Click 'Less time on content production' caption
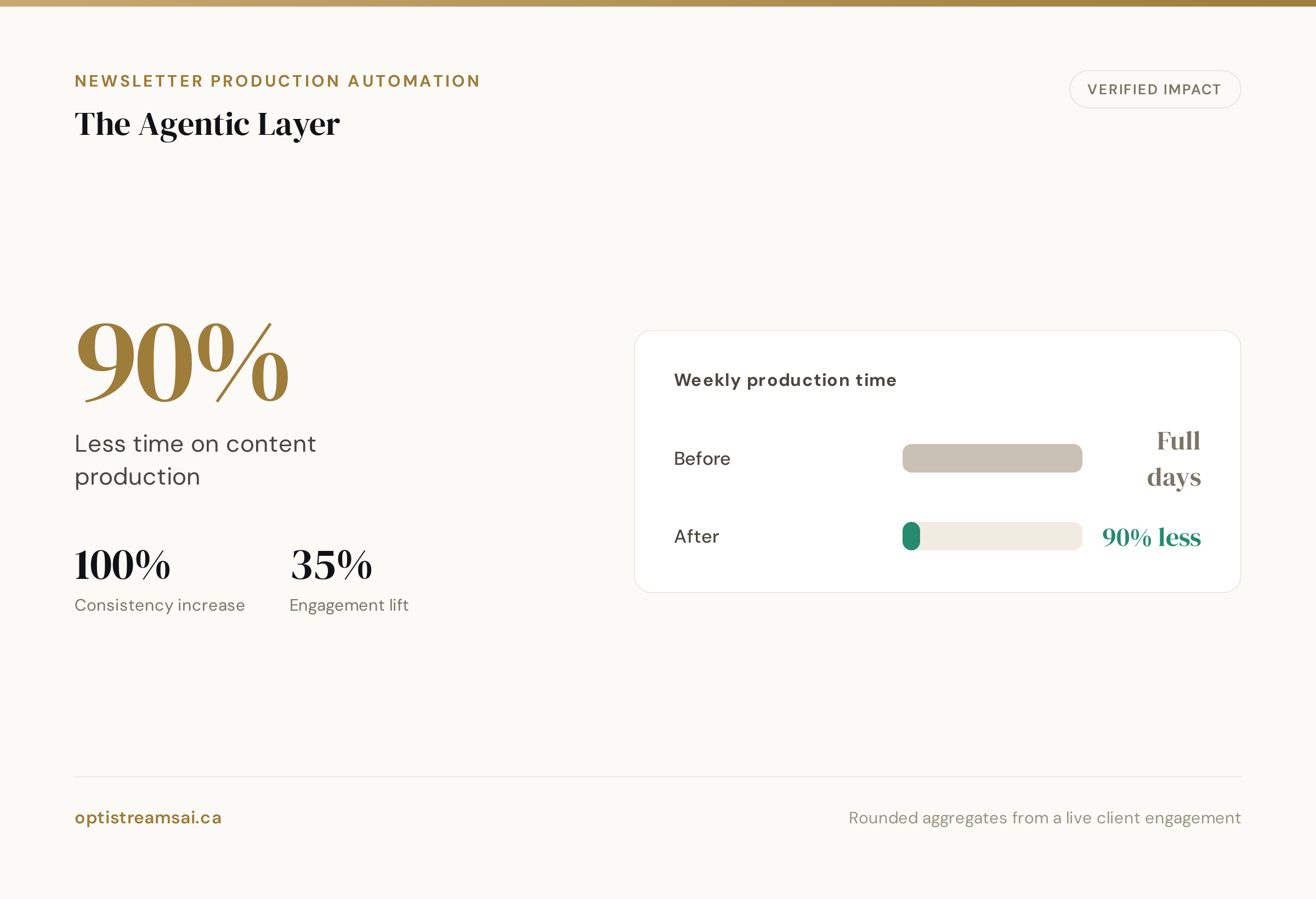The image size is (1316, 899). pos(195,460)
